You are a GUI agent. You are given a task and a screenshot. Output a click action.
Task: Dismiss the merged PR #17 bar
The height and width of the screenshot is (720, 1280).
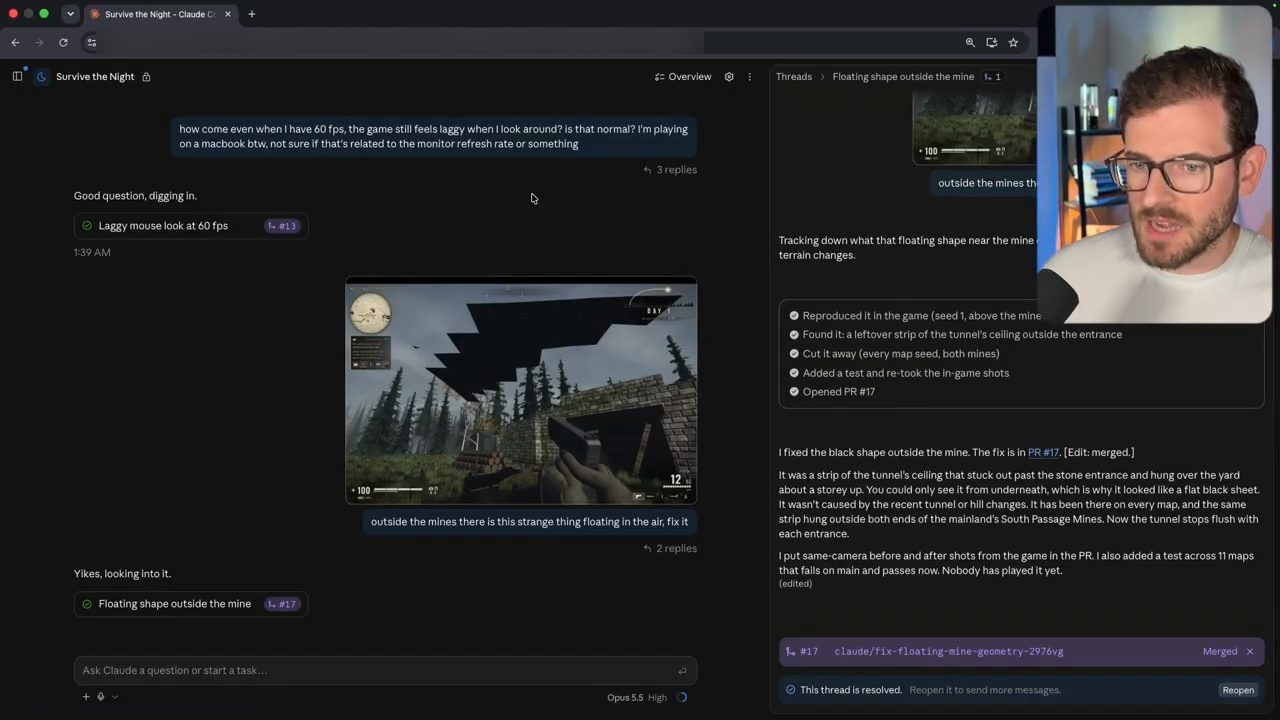pos(1249,652)
